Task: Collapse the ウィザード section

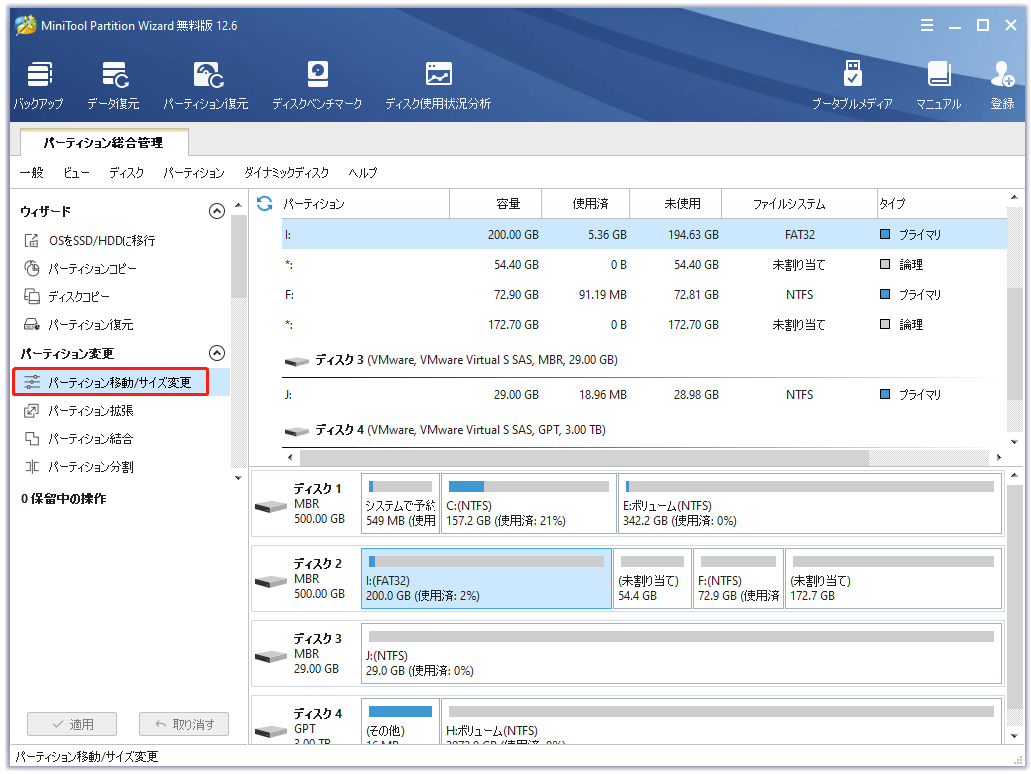Action: coord(217,211)
